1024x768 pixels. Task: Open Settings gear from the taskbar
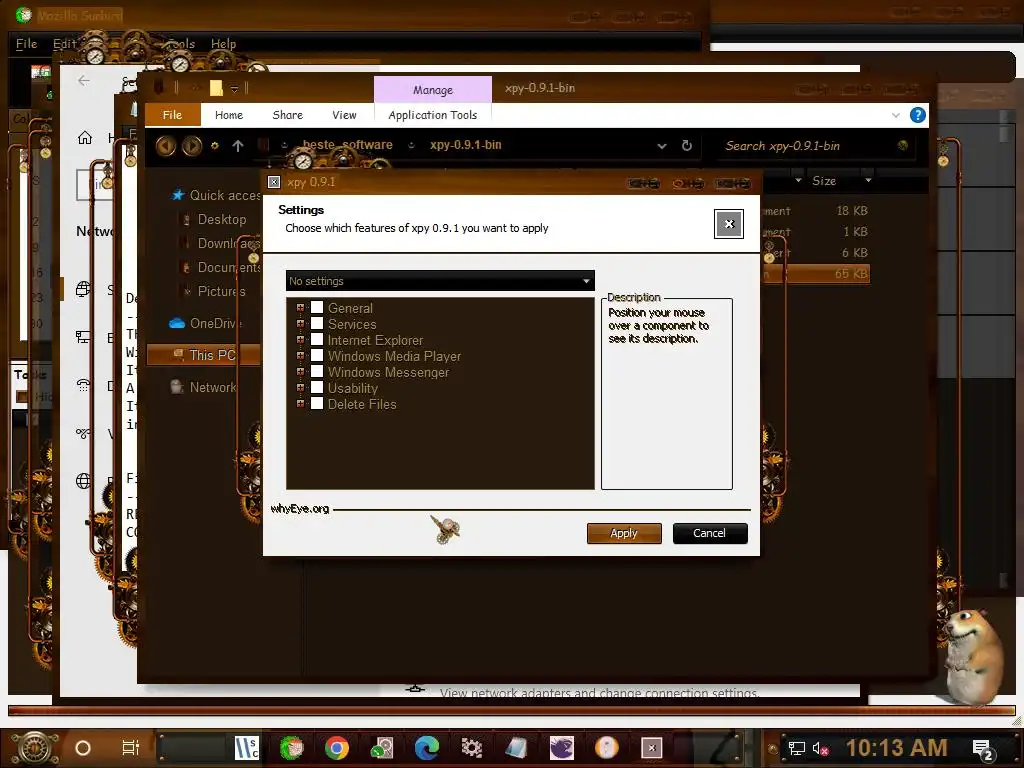pyautogui.click(x=472, y=748)
